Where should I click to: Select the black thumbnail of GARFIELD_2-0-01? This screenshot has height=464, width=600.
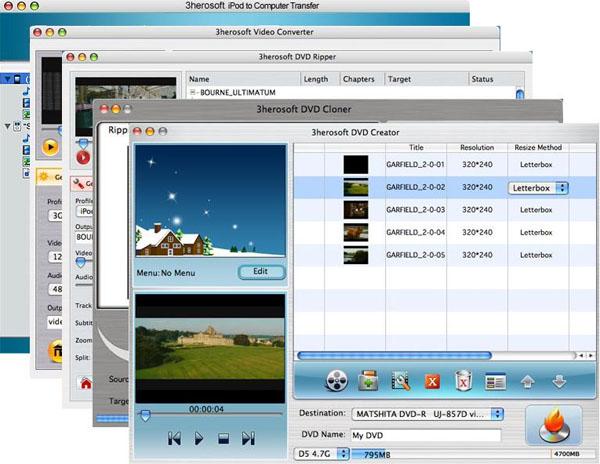coord(356,164)
